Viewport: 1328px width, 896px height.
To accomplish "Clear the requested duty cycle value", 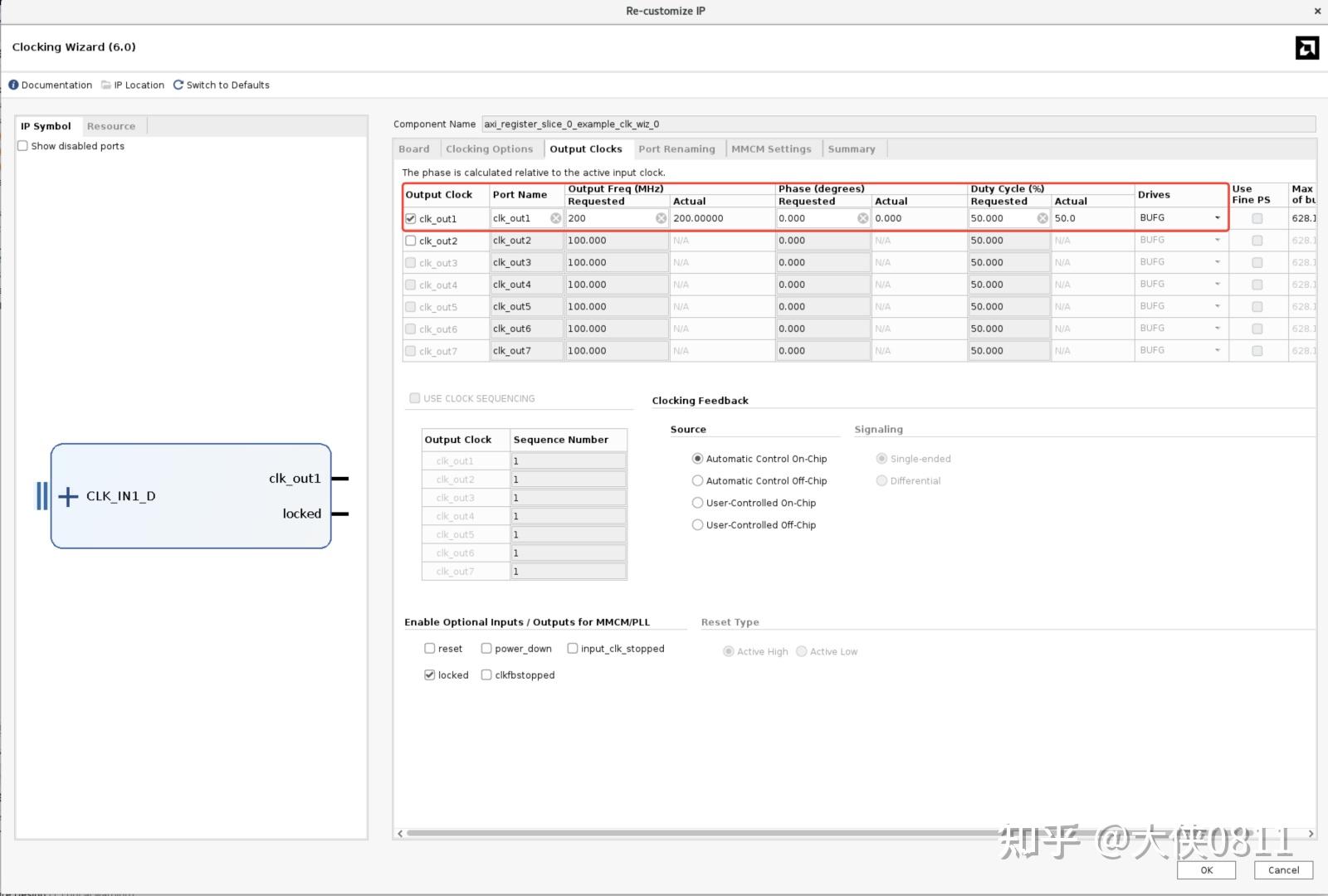I will (1042, 218).
